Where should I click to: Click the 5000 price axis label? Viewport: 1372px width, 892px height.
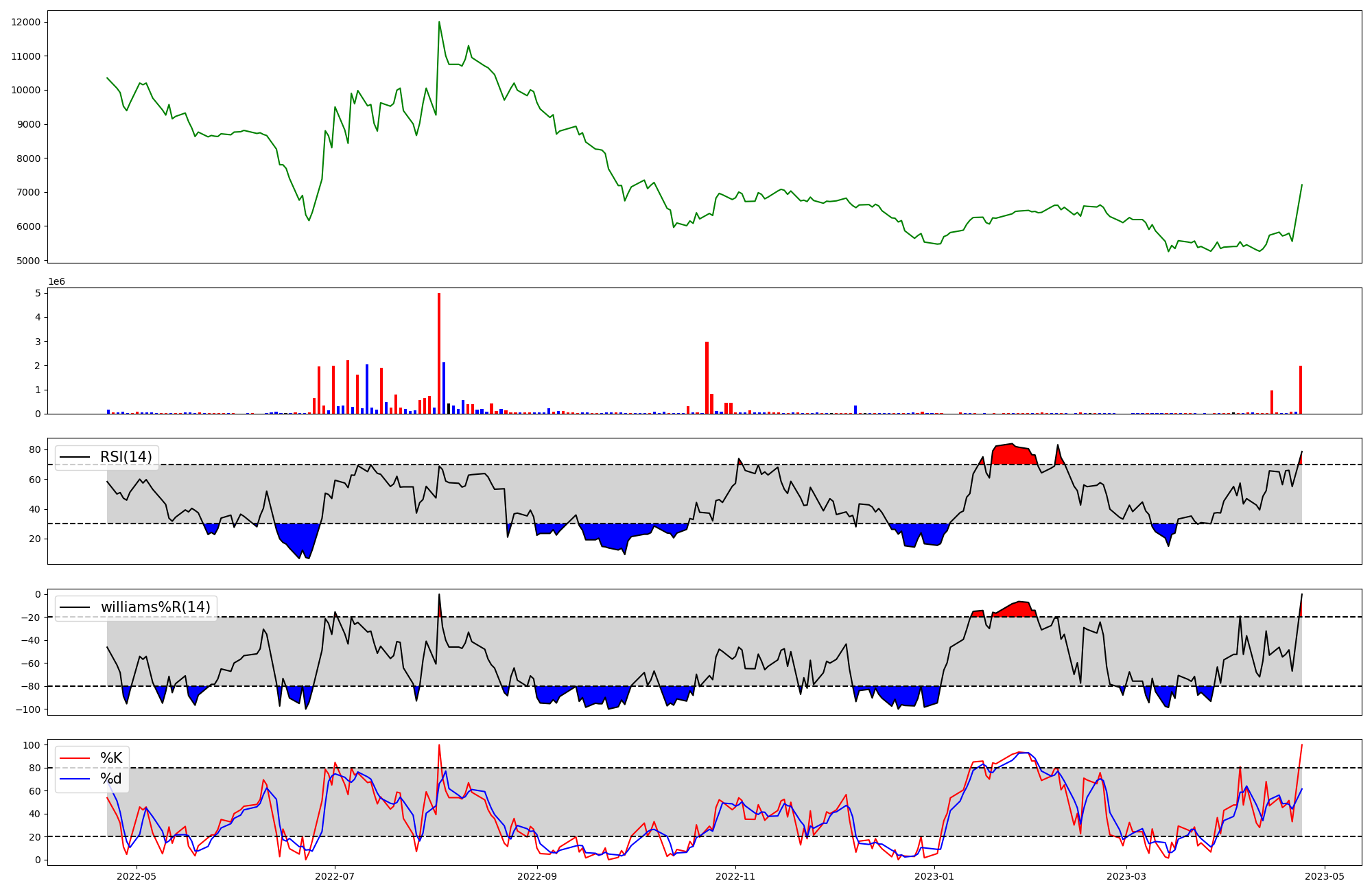pos(29,261)
